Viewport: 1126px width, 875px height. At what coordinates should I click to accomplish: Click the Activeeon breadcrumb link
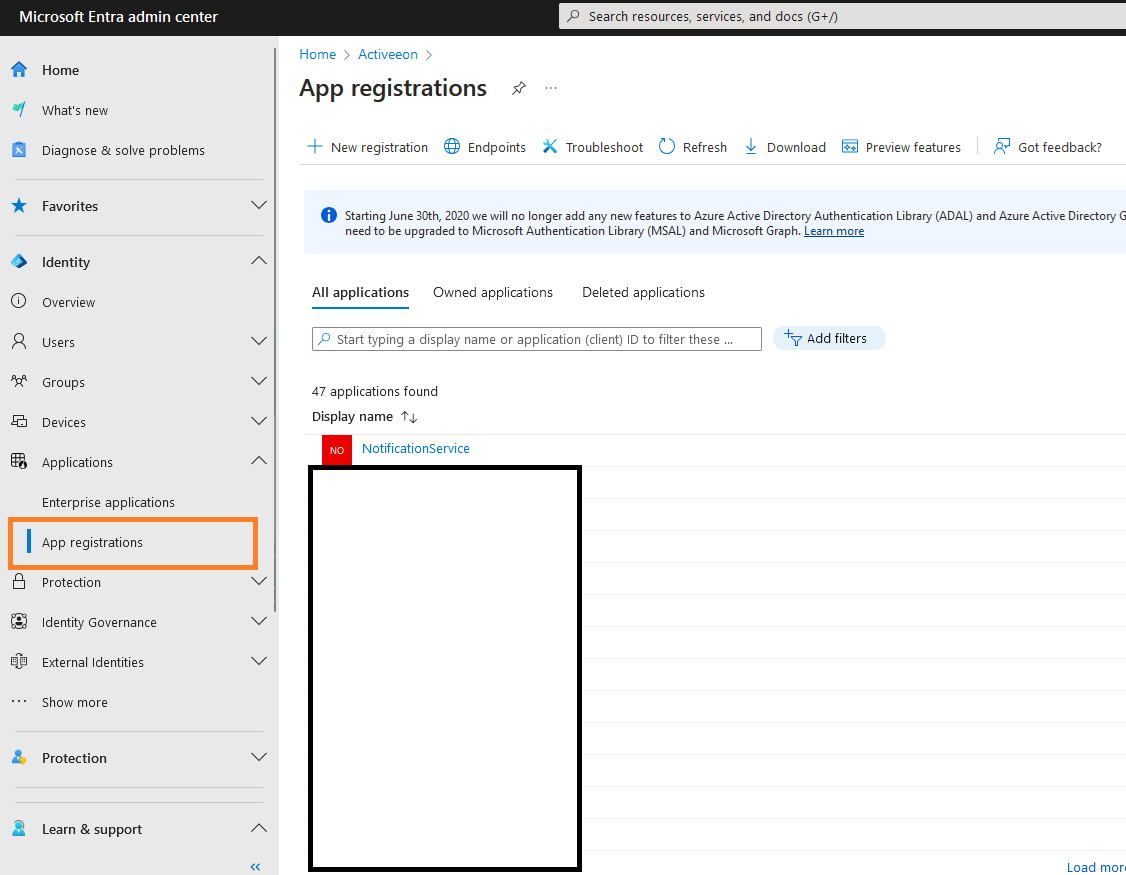[388, 55]
